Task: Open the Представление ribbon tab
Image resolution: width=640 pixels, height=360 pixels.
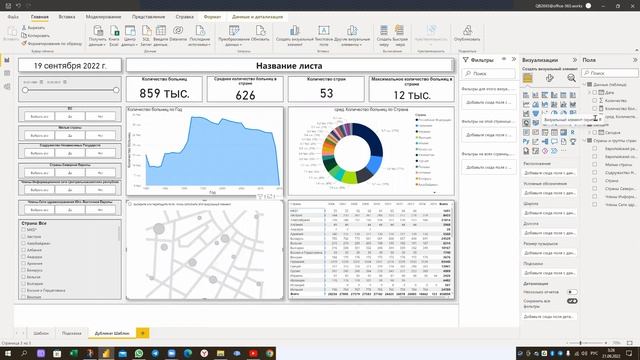Action: (x=149, y=17)
